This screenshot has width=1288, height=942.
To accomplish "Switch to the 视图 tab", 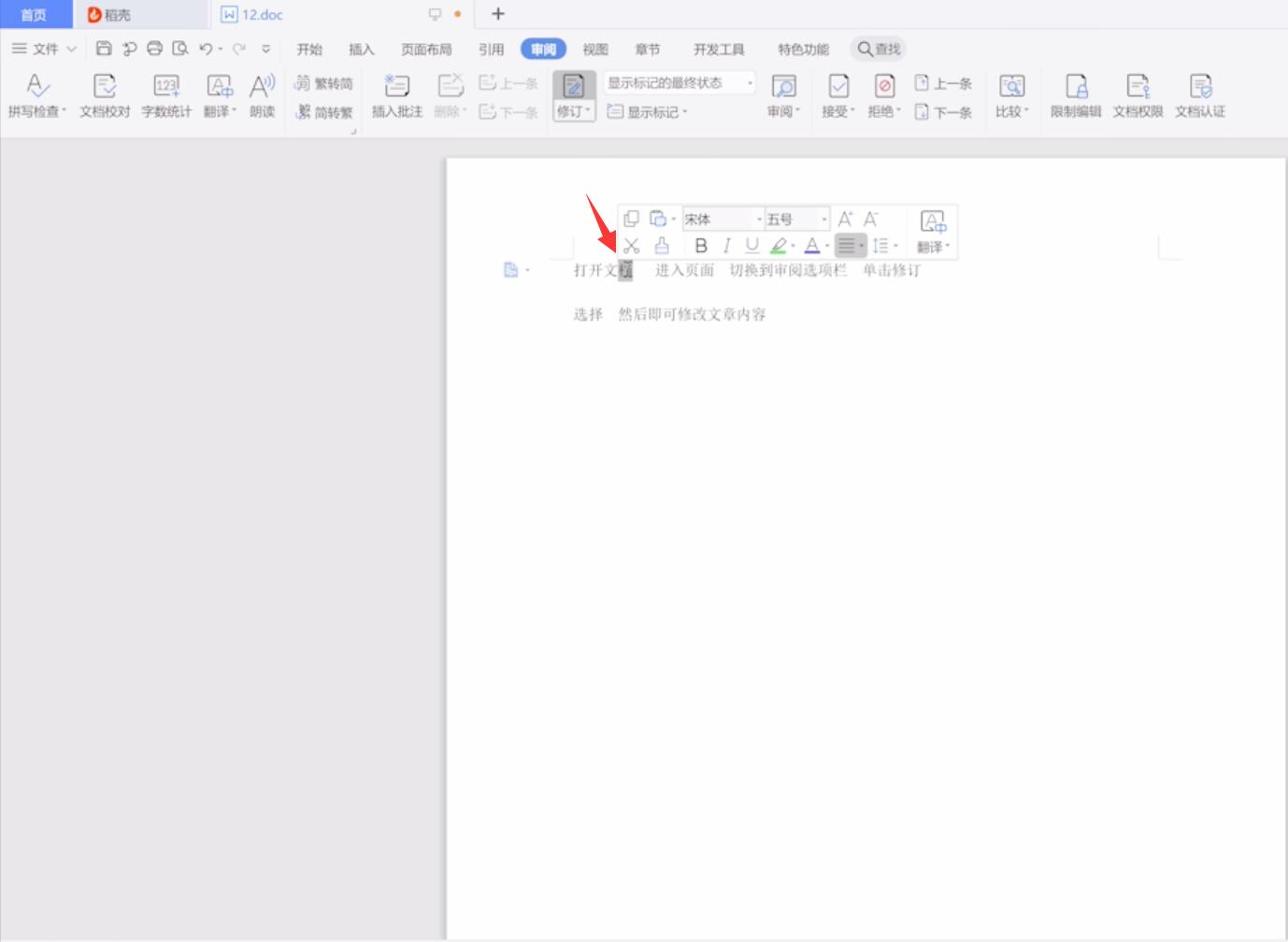I will coord(595,50).
